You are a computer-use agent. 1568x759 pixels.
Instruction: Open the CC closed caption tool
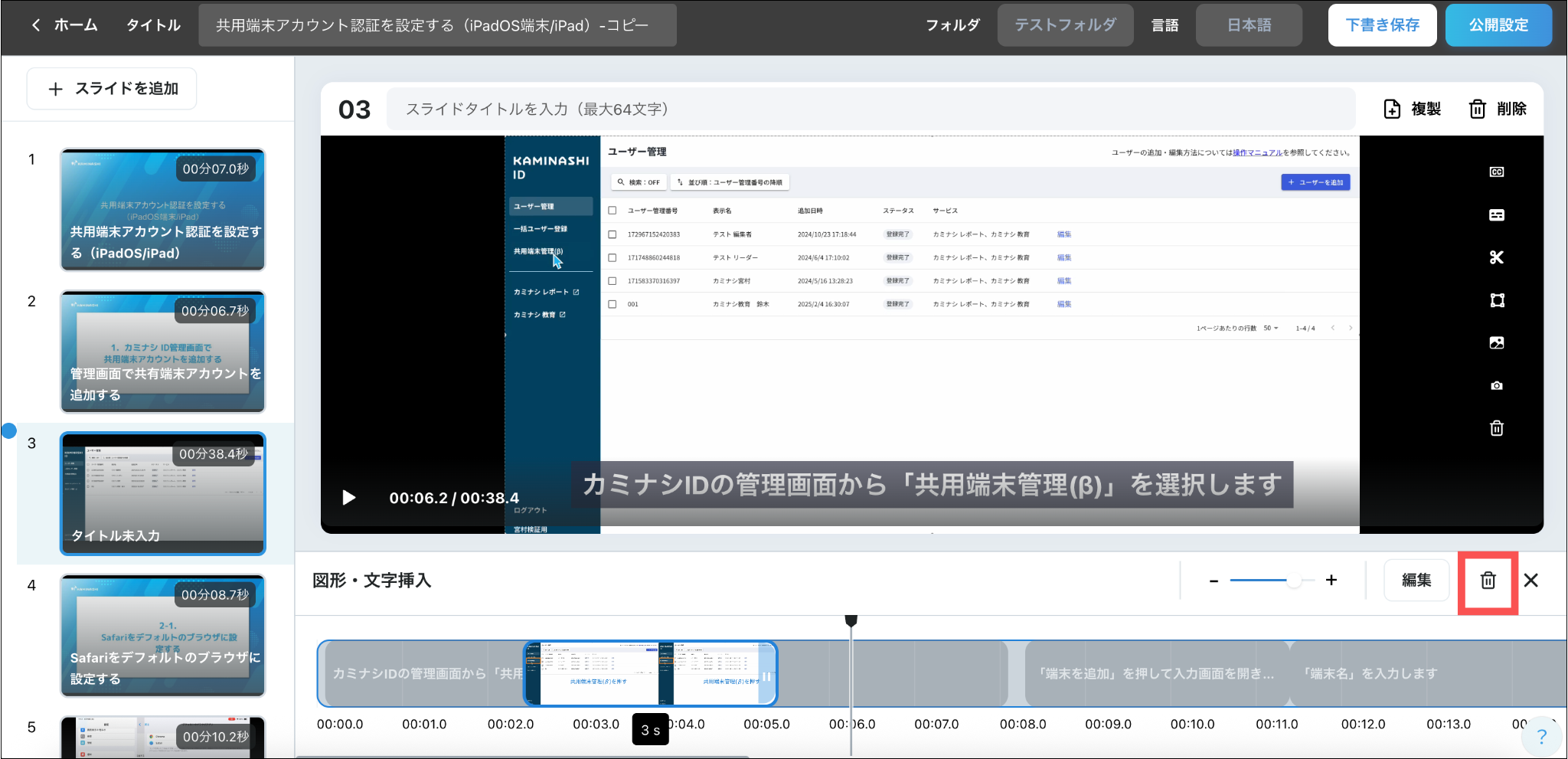[1497, 172]
